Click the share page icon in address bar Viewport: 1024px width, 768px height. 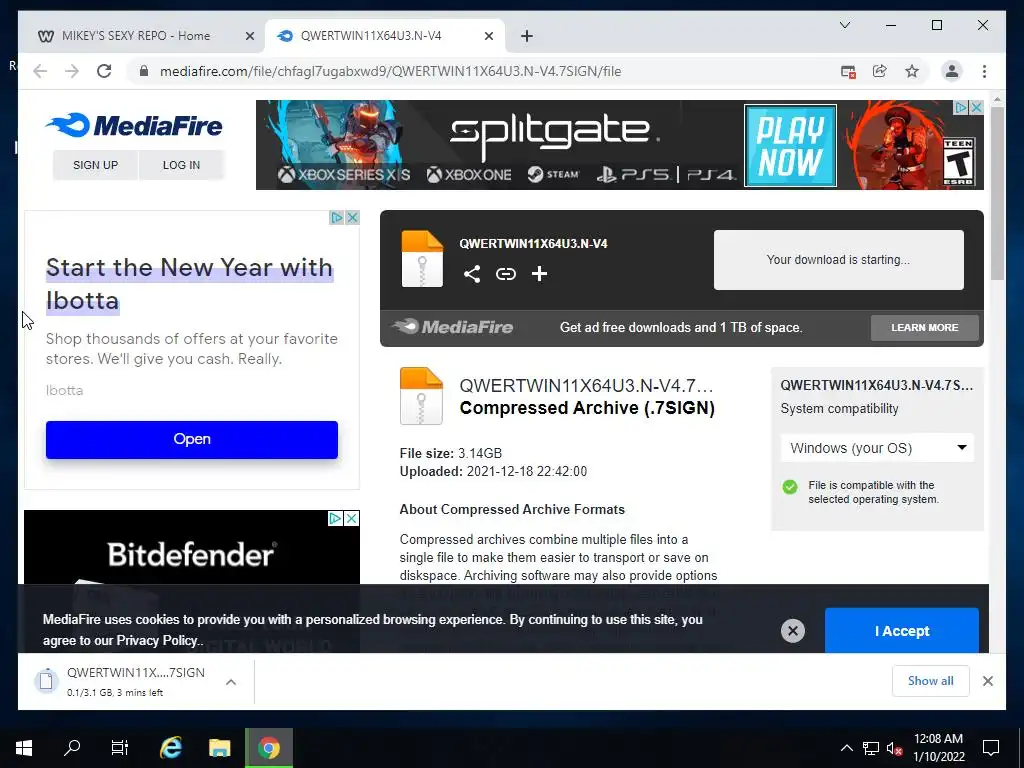(x=880, y=71)
